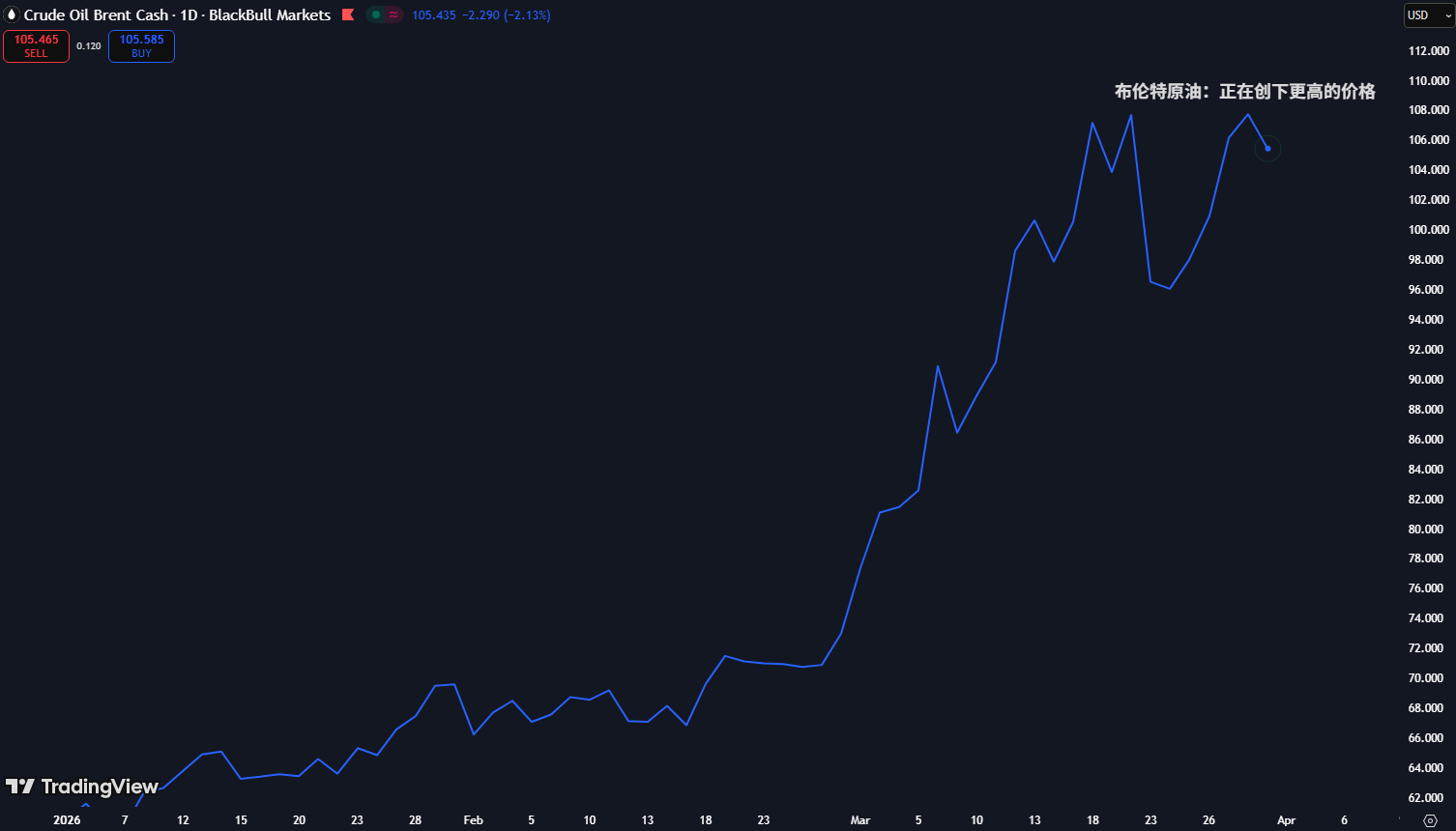Click the green market status dot
Screen dimensions: 1456x831
point(376,15)
